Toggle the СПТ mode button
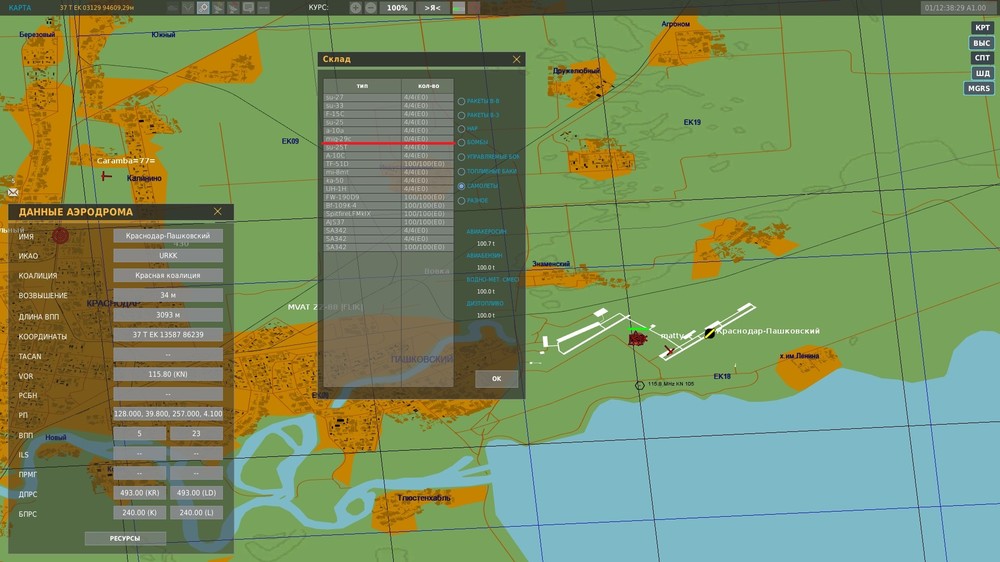Viewport: 1000px width, 562px height. tap(982, 58)
